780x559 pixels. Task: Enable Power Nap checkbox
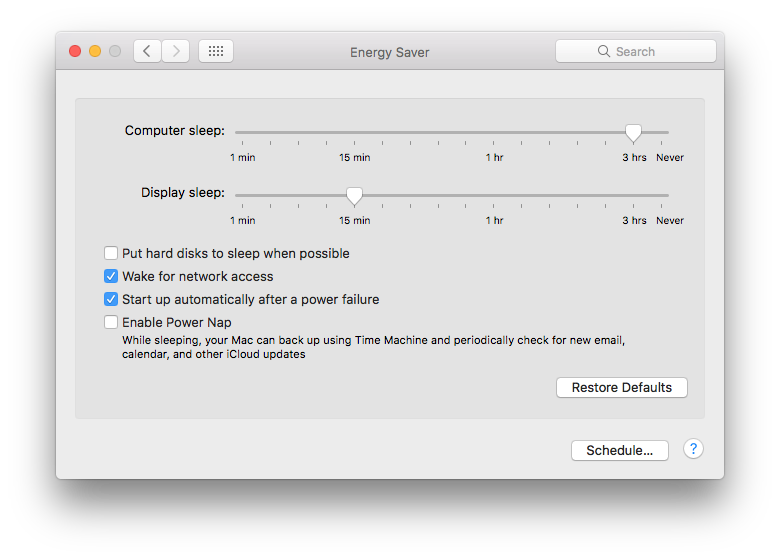point(111,323)
